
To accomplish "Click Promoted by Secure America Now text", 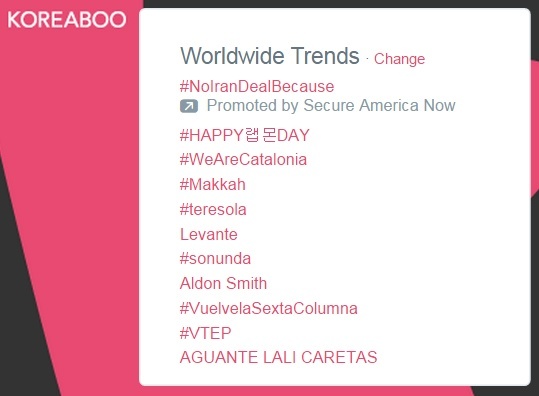I will click(331, 105).
